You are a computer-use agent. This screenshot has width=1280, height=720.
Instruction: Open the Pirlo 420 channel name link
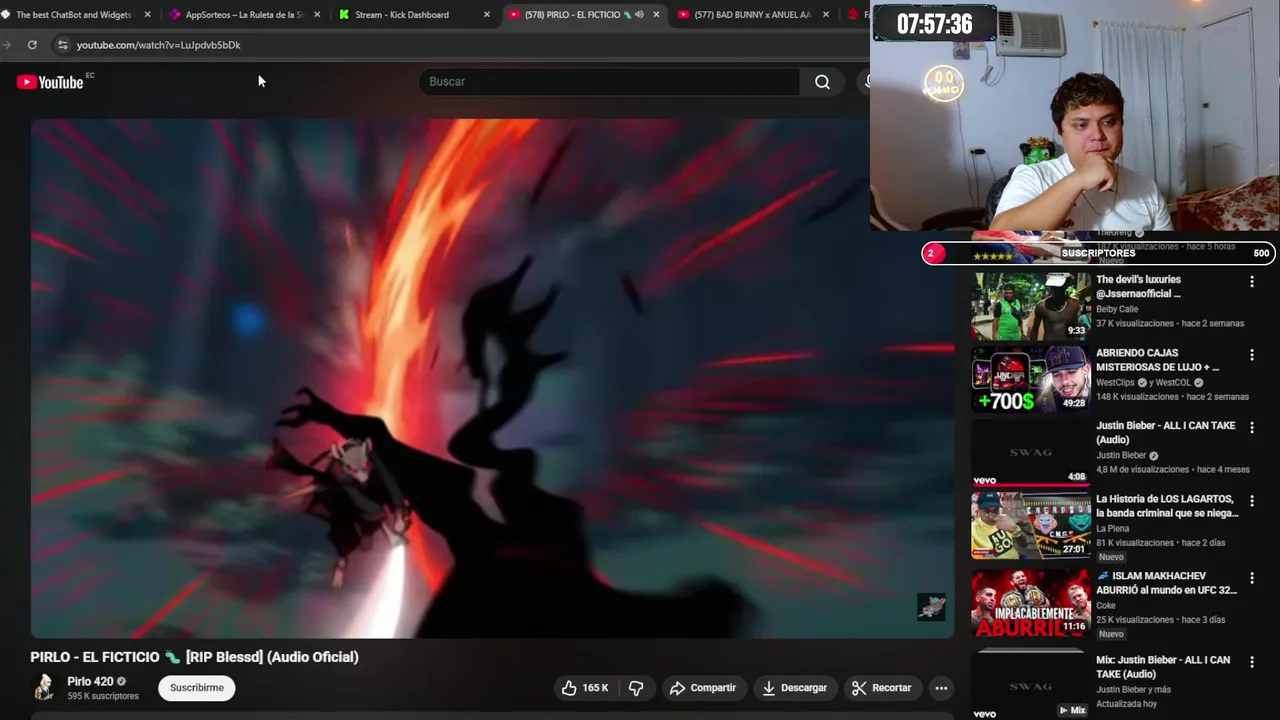(x=90, y=682)
